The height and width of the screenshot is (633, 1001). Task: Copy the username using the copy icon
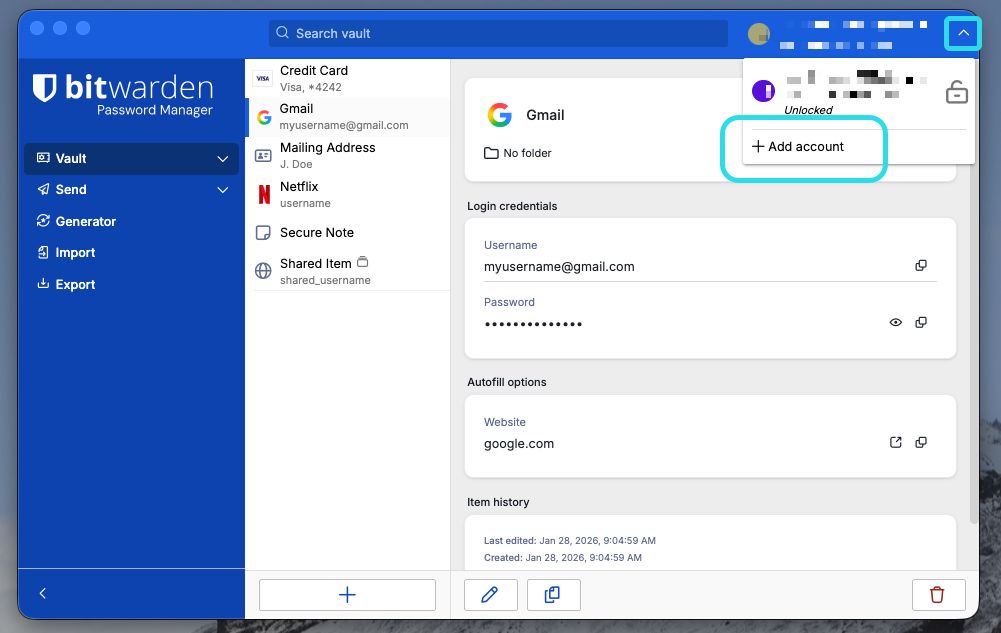(x=921, y=265)
